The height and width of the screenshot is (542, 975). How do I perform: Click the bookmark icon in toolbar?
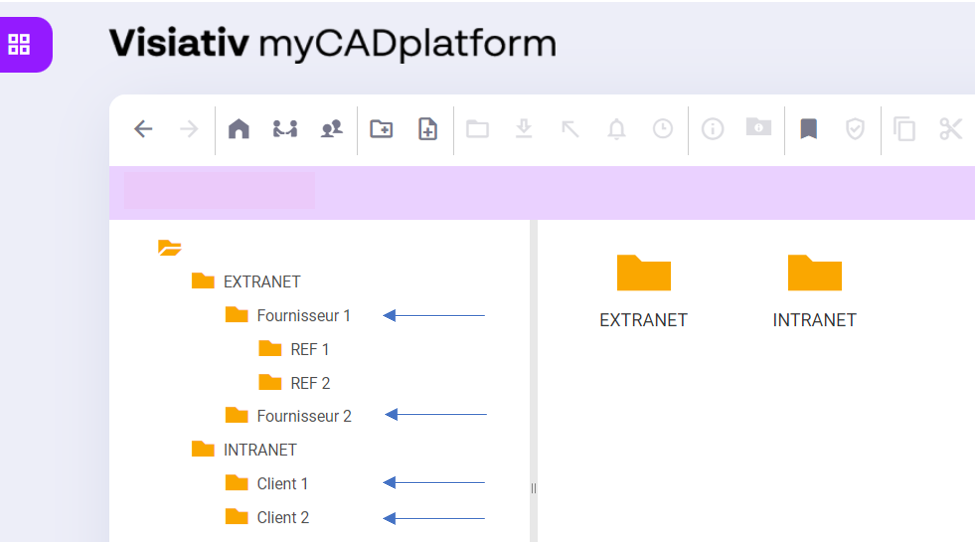click(809, 129)
